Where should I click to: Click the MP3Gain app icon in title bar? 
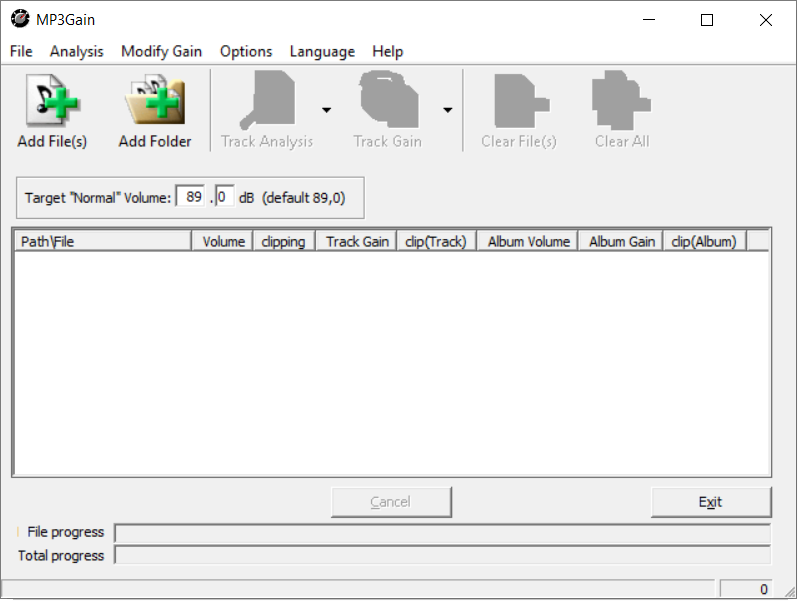(19, 20)
